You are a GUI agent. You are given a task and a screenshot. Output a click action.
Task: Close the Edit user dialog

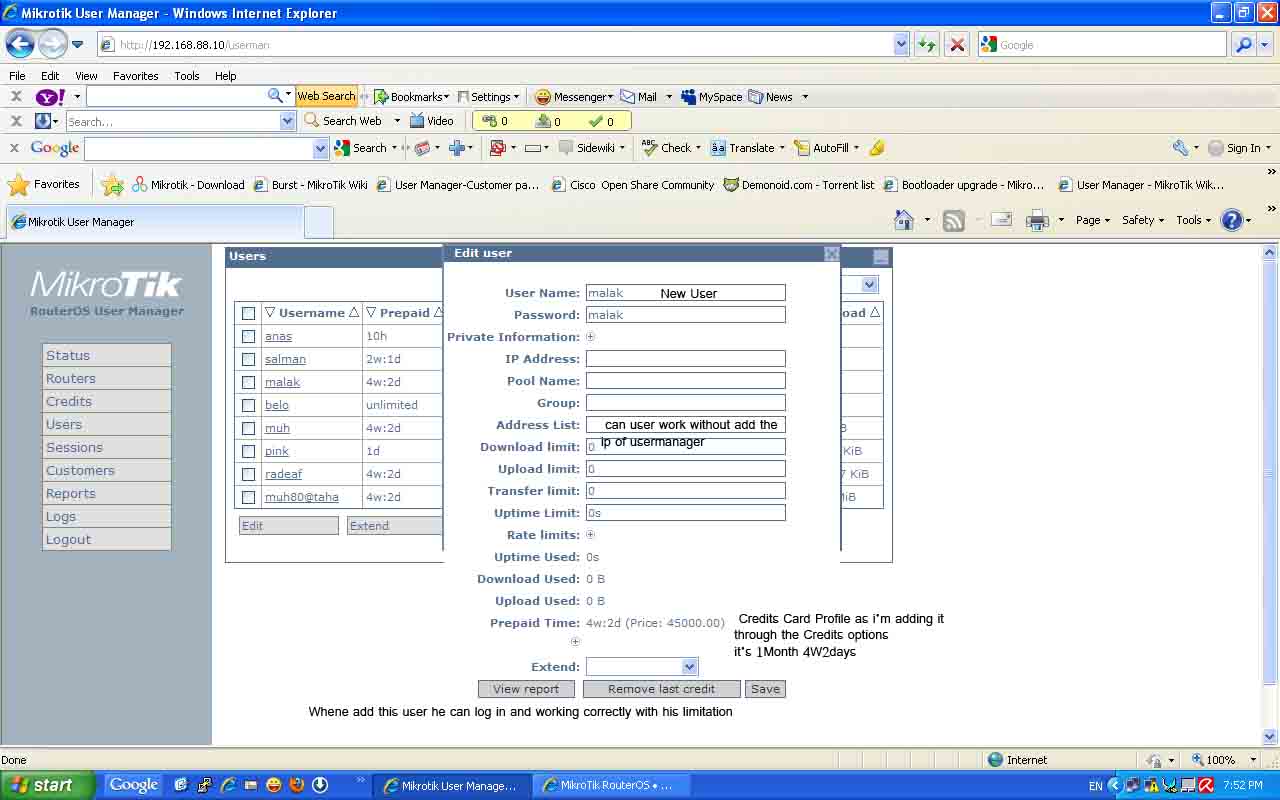click(x=832, y=254)
